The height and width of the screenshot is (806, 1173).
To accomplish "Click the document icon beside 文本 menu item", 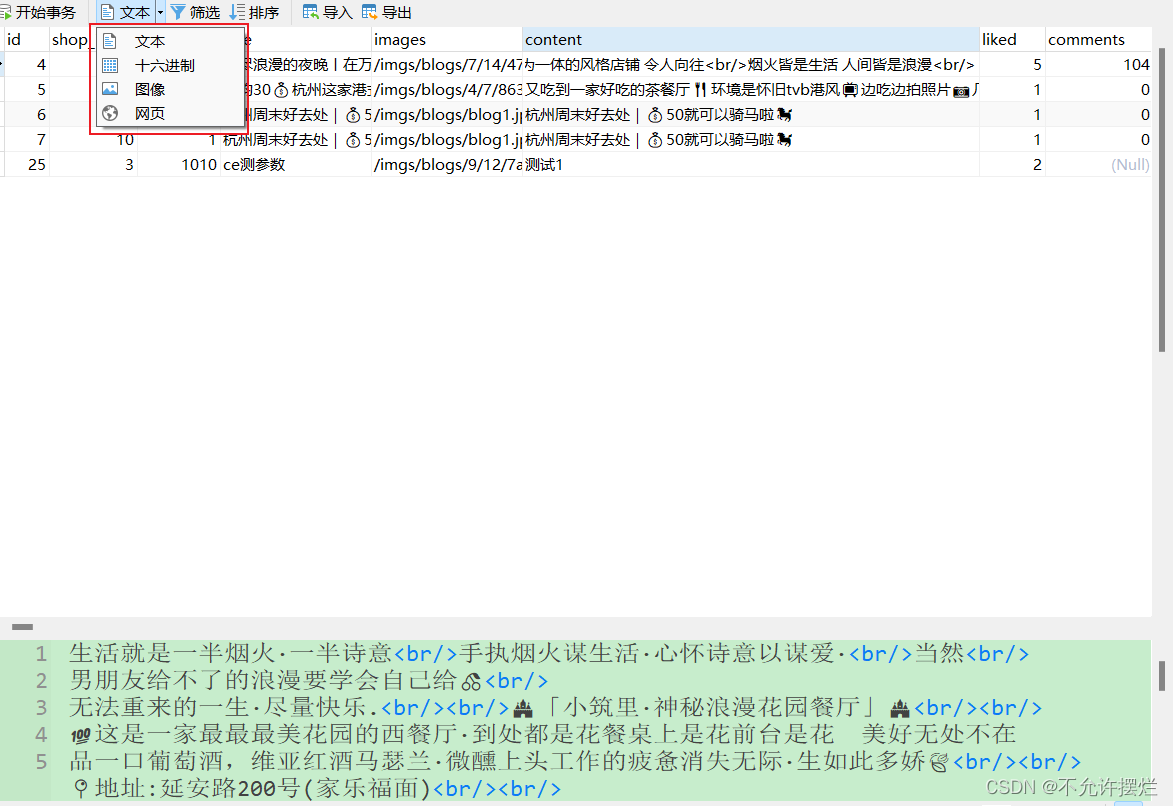I will click(110, 41).
